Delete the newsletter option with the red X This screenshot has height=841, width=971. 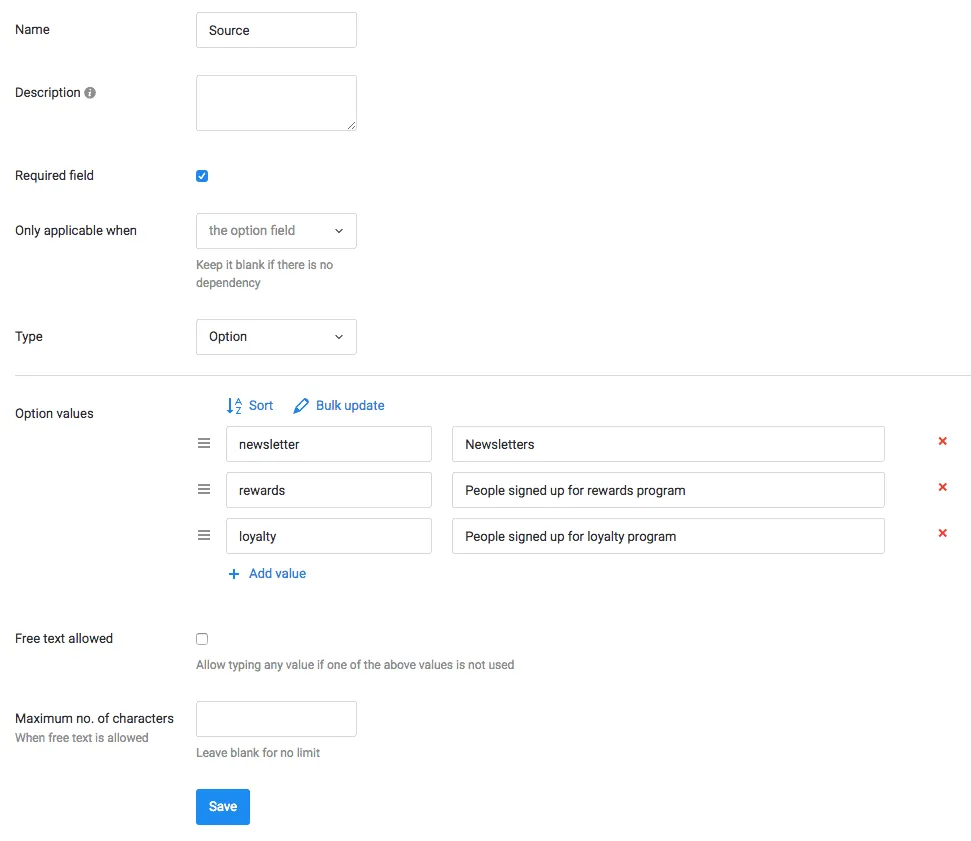pos(941,441)
